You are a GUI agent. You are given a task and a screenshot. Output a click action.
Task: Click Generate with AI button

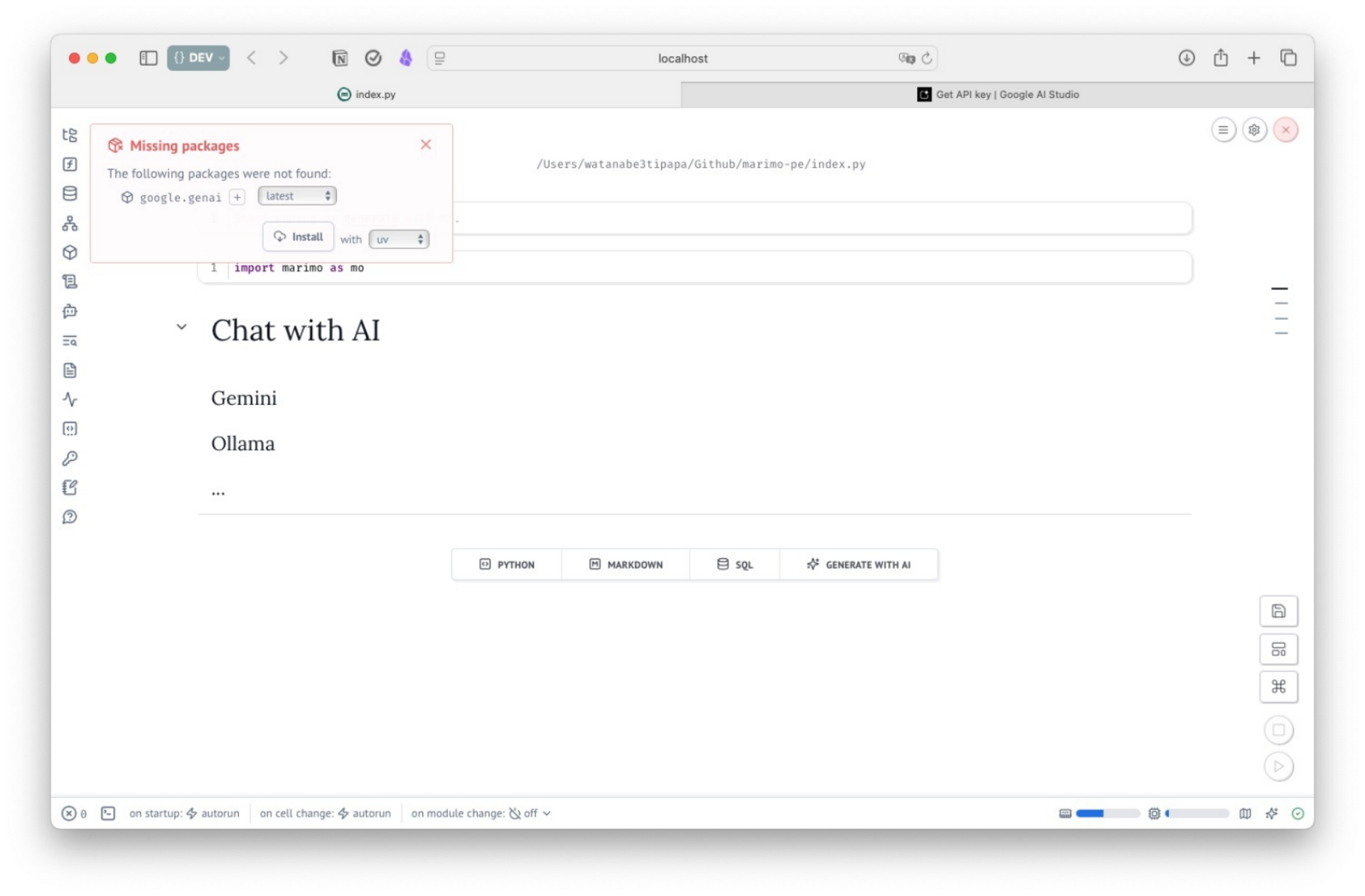pyautogui.click(x=859, y=564)
